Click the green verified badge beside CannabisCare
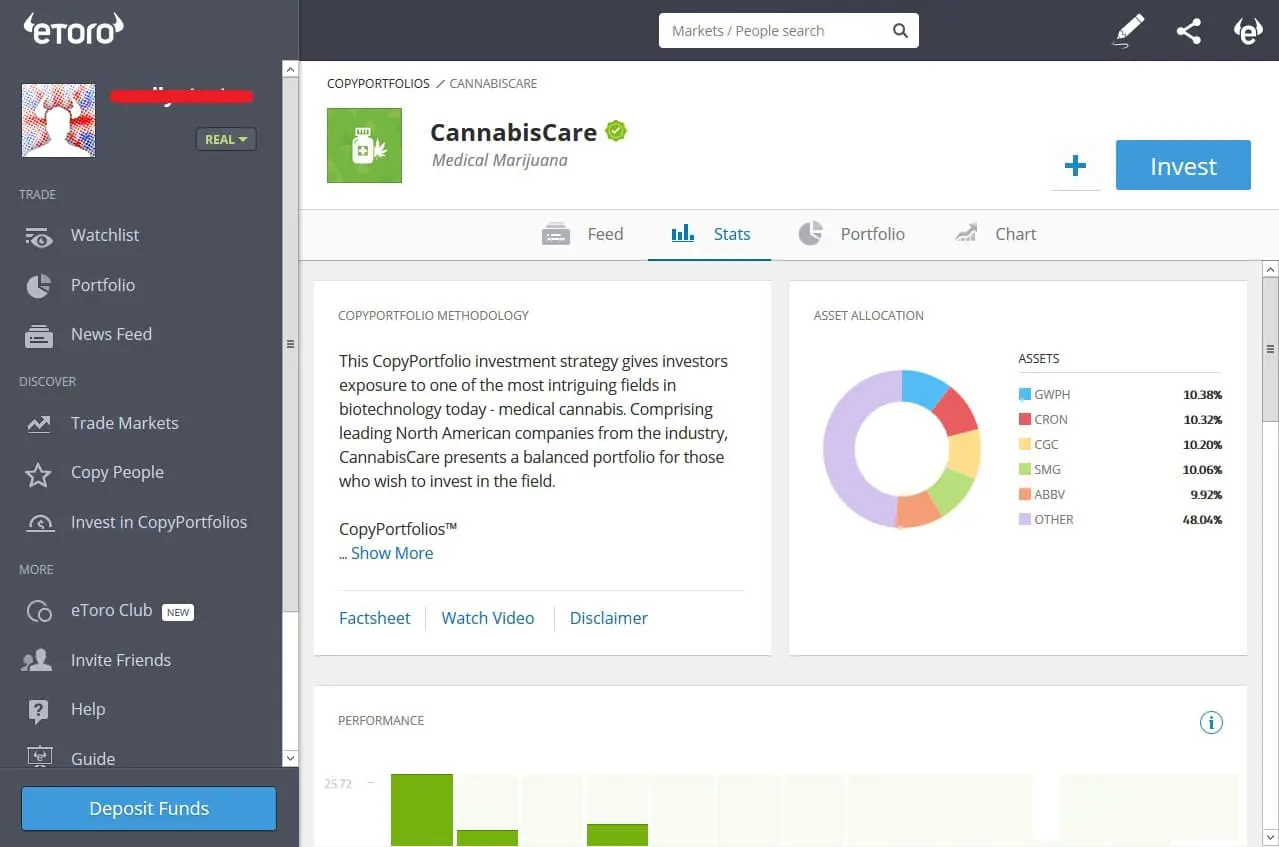Screen dimensions: 1279x847 tap(616, 131)
